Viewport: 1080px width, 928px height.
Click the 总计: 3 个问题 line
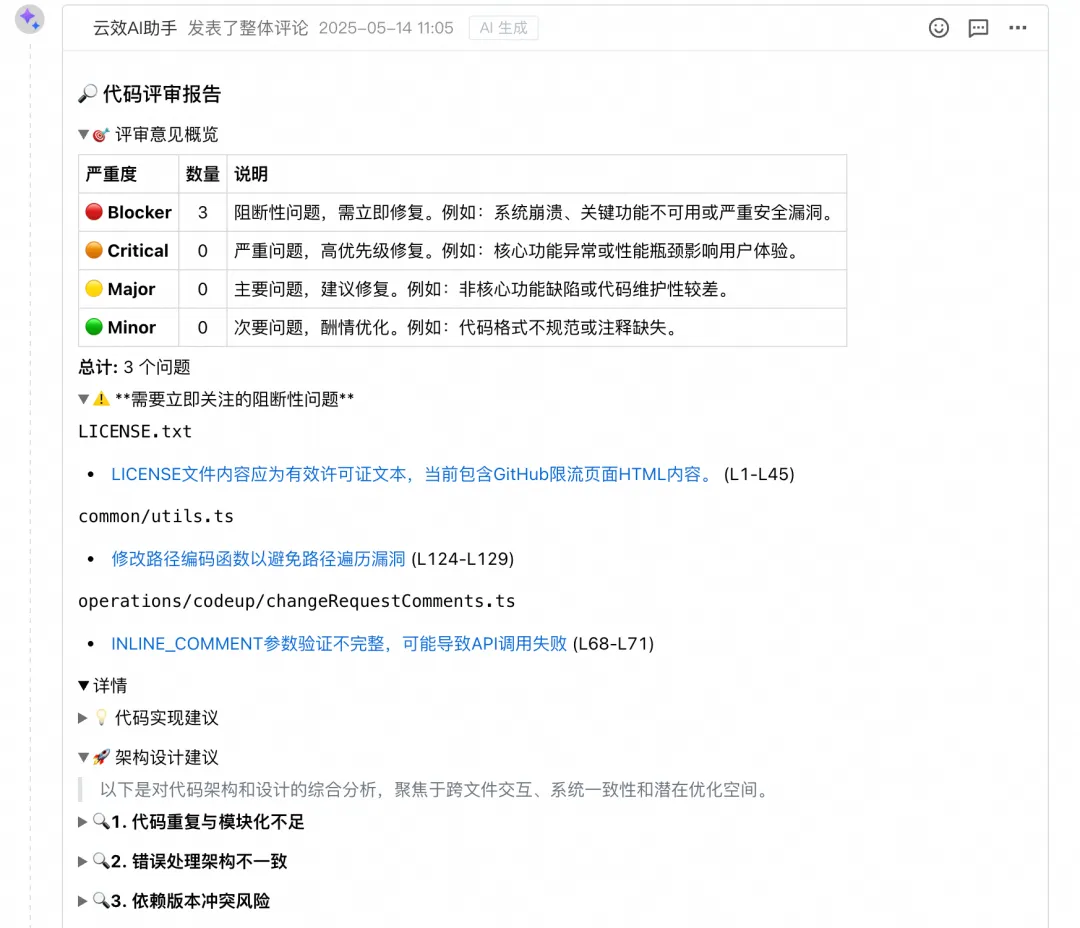(x=134, y=367)
